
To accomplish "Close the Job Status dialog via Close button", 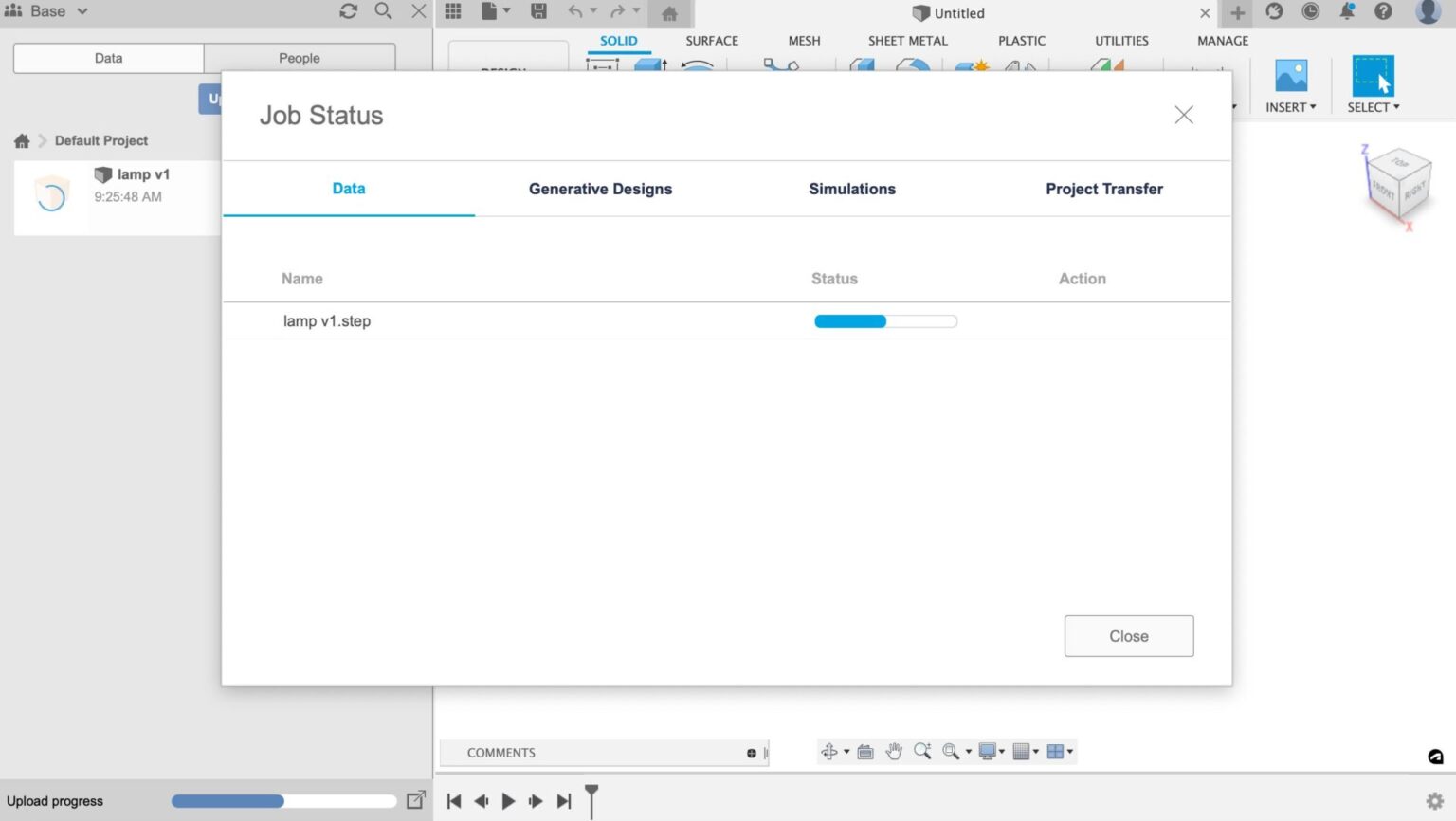I will point(1128,635).
